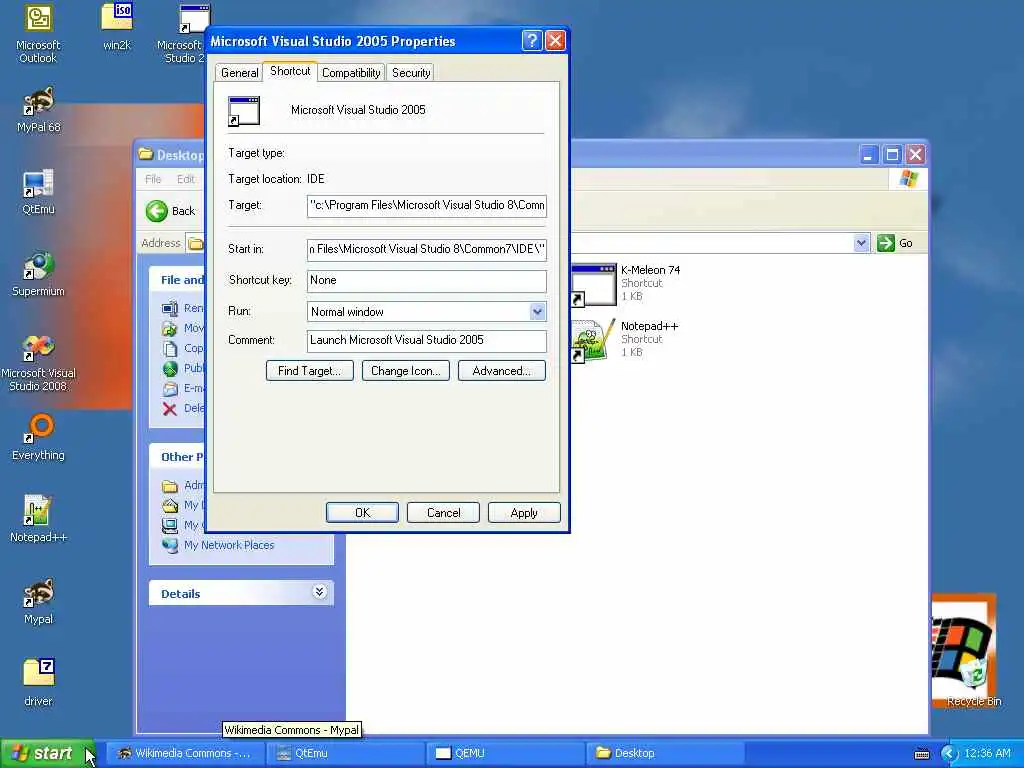
Task: Click OK in Properties dialog
Action: 362,513
